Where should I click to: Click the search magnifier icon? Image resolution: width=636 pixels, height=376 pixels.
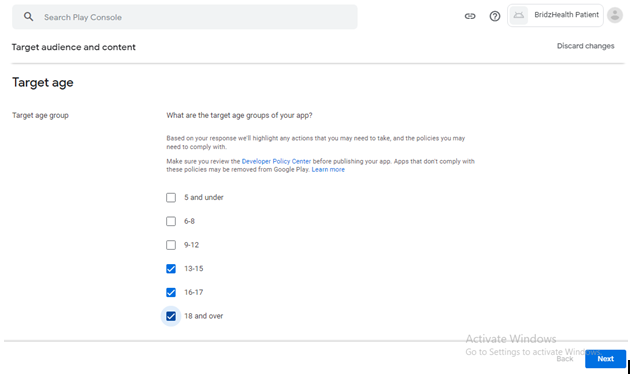28,17
